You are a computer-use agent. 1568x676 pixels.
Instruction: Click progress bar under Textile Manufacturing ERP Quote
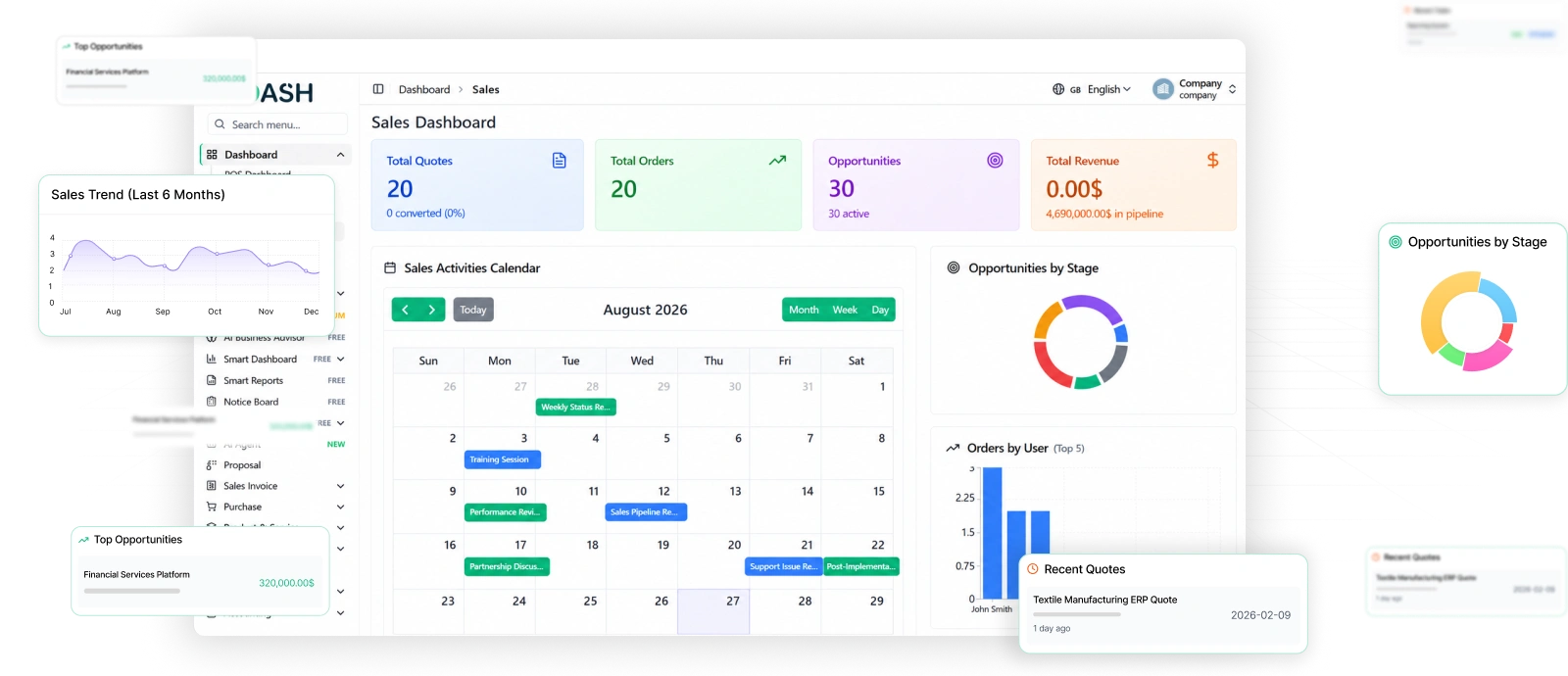pos(1077,614)
